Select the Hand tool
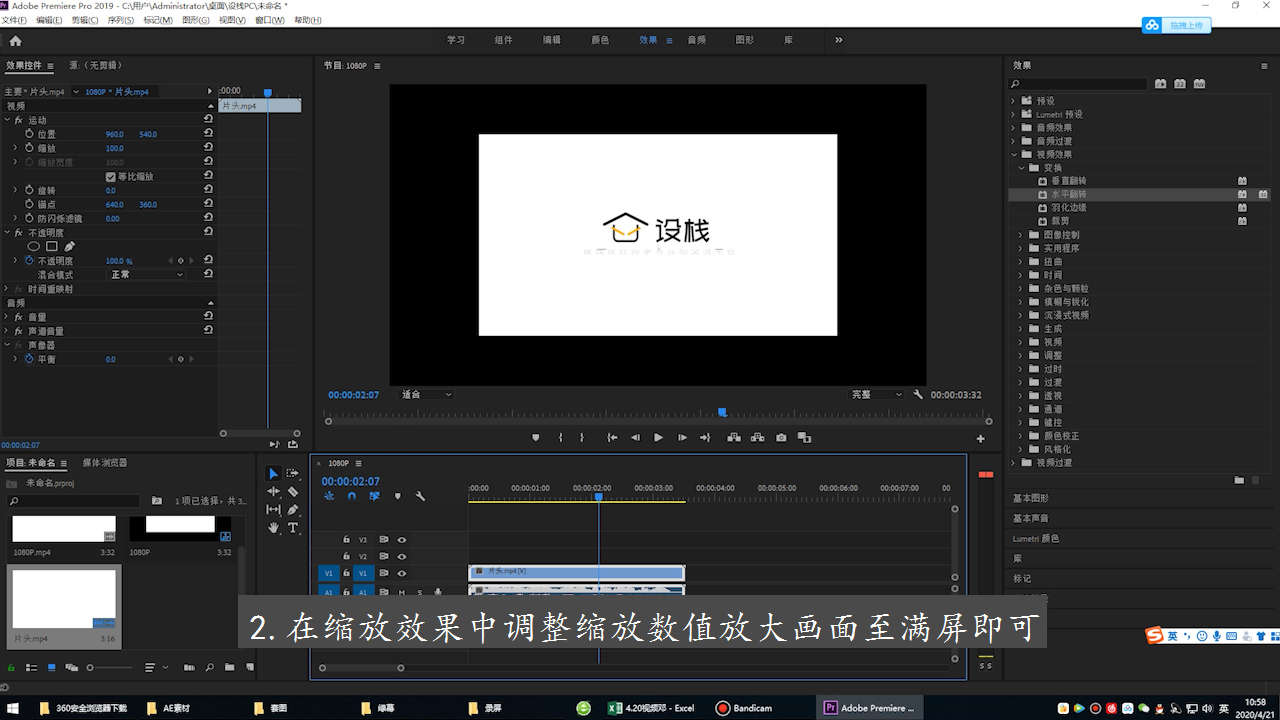The height and width of the screenshot is (720, 1280). tap(273, 527)
